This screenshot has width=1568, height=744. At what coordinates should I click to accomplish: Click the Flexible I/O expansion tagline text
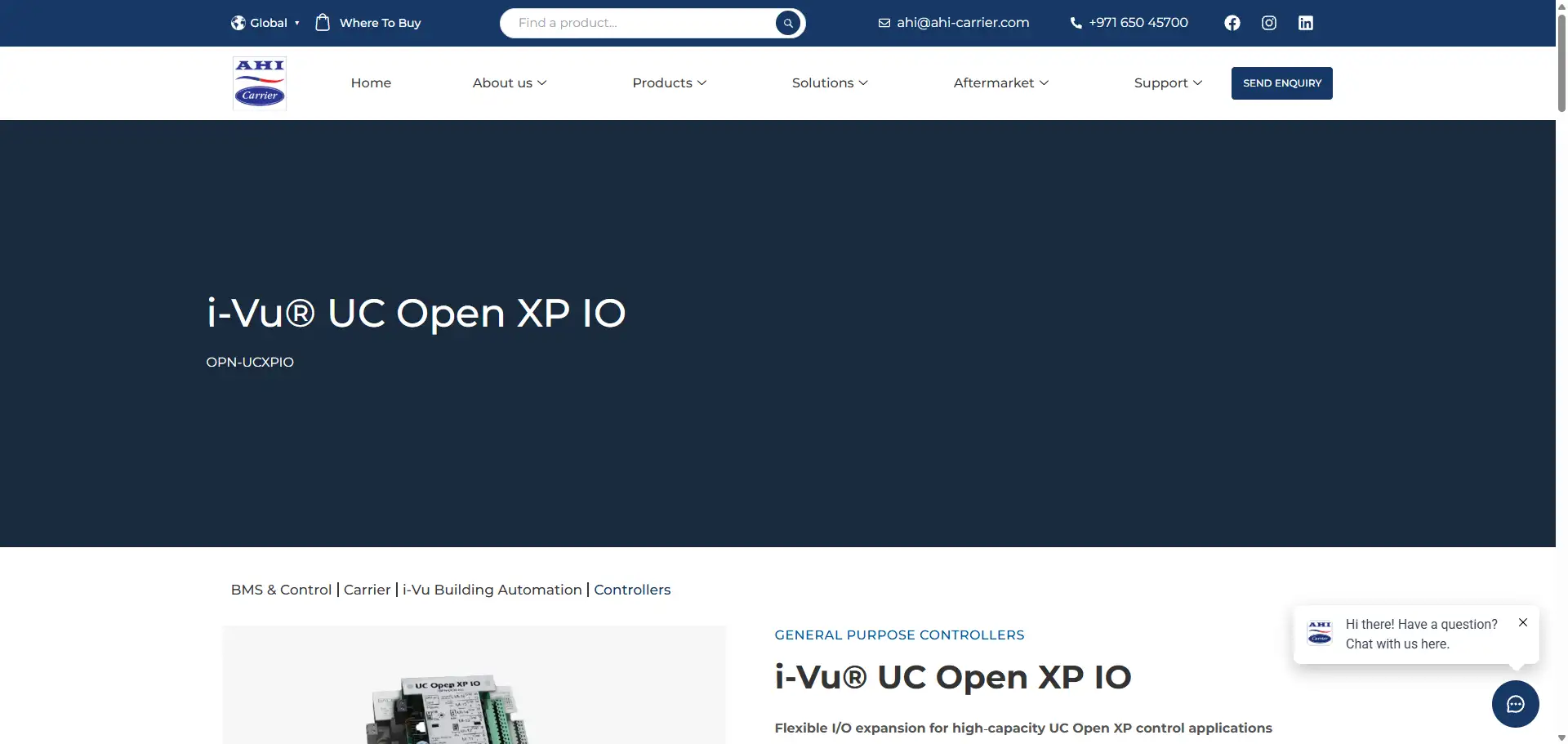pos(1023,728)
